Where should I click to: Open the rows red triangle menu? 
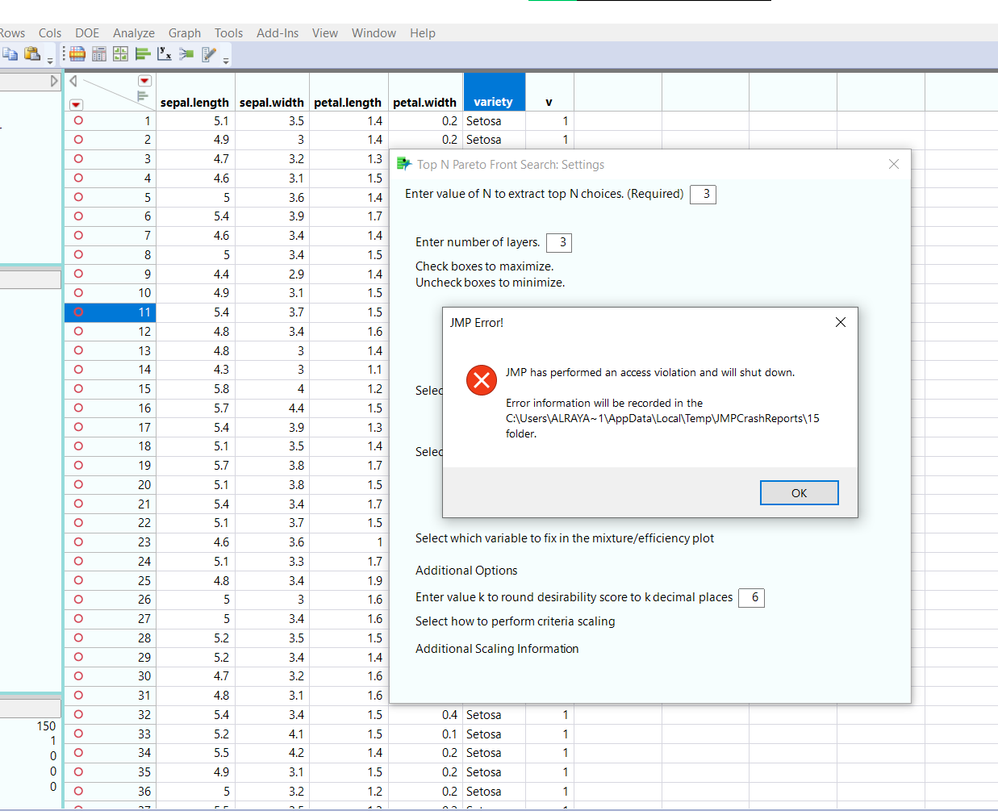[x=76, y=104]
